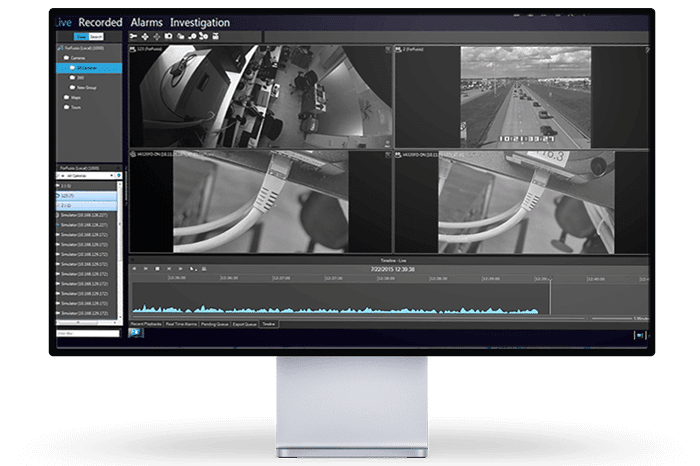Click the 12:38:00 mark on the timeline ruler
The width and height of the screenshot is (700, 466).
386,278
